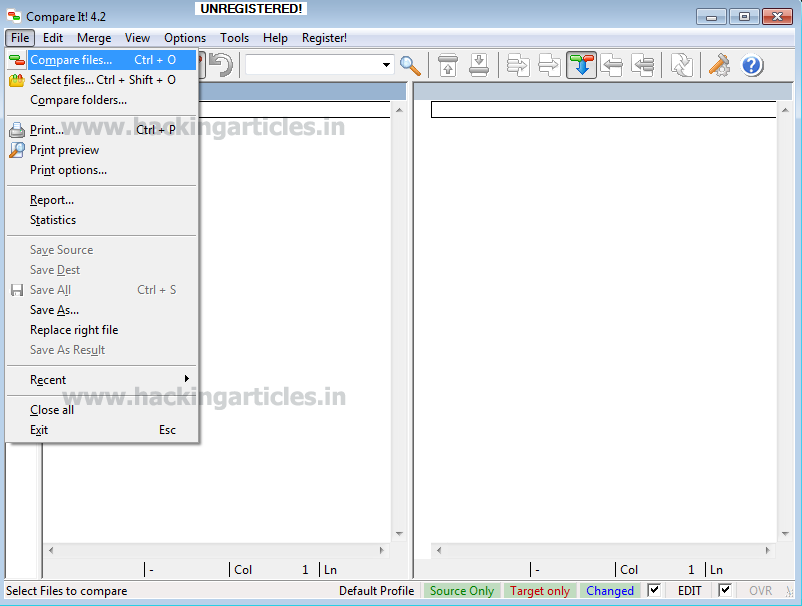Jump to next difference with down-arrow icon
The width and height of the screenshot is (802, 606).
[x=479, y=65]
